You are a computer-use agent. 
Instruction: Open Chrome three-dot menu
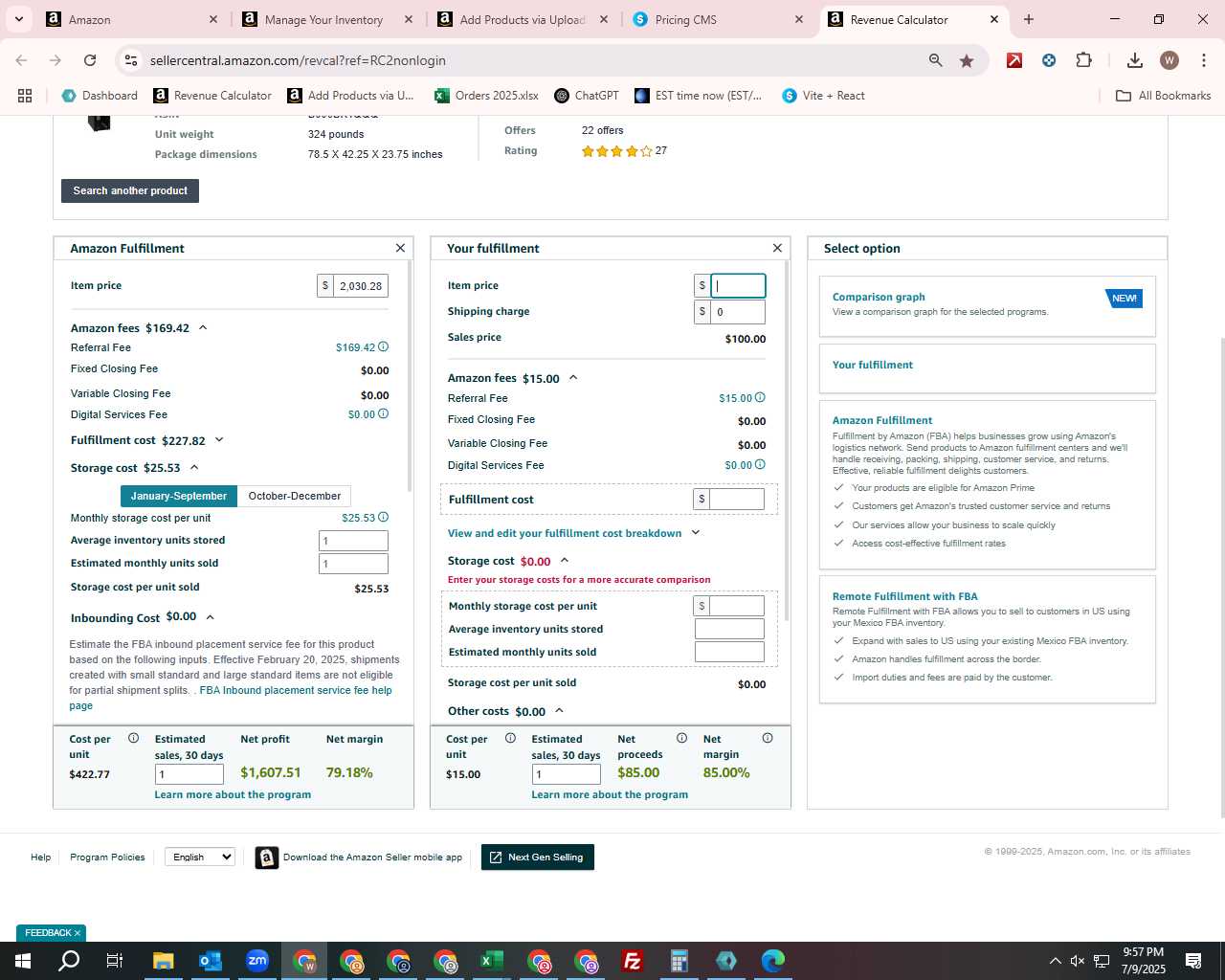point(1204,60)
